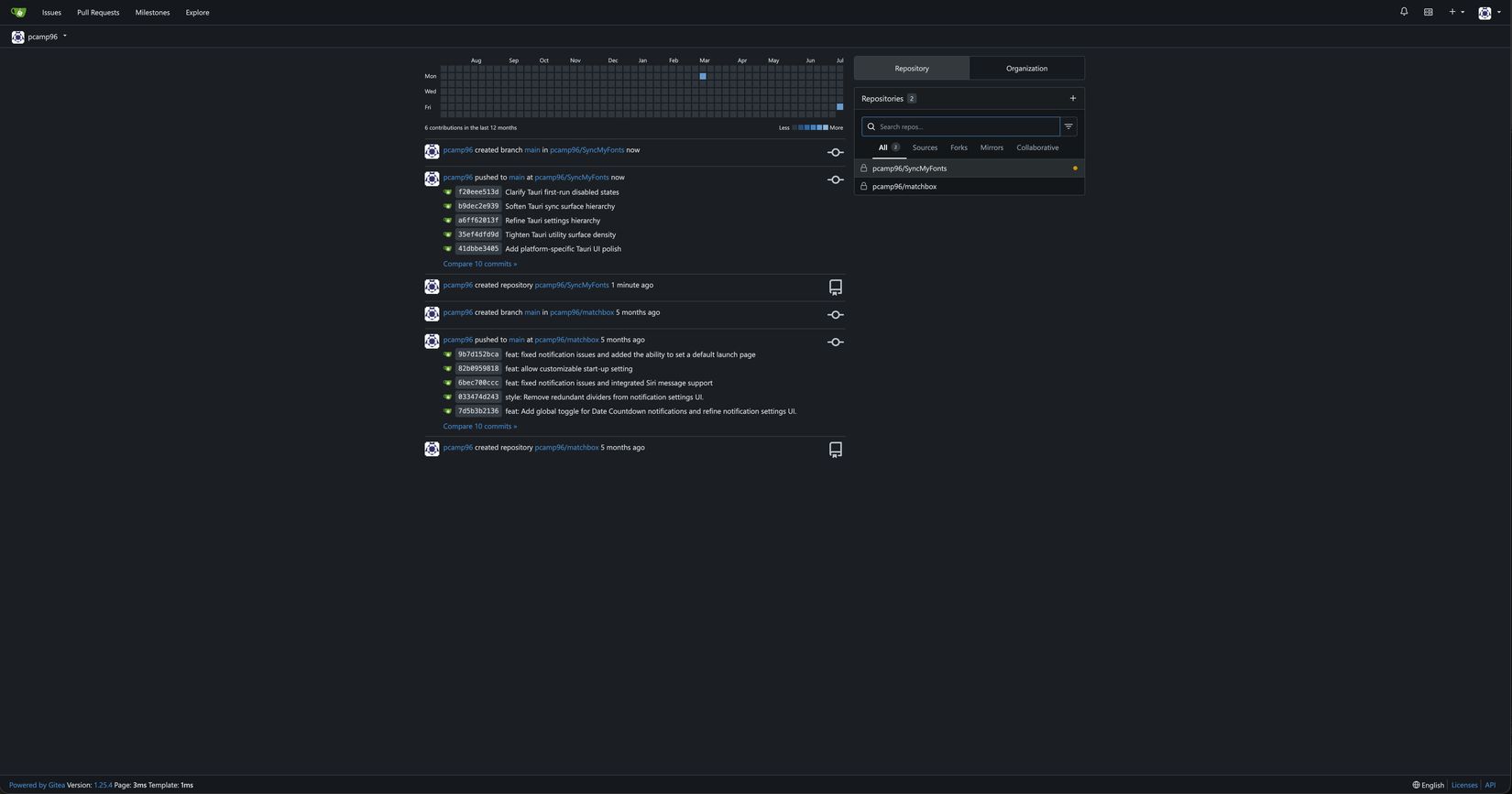
Task: Click the lock icon beside pcamp96/SyncMyFonts
Action: point(863,169)
